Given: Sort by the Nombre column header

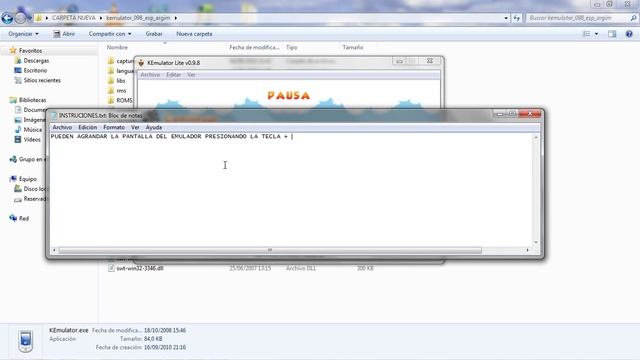Looking at the screenshot, I should (117, 47).
